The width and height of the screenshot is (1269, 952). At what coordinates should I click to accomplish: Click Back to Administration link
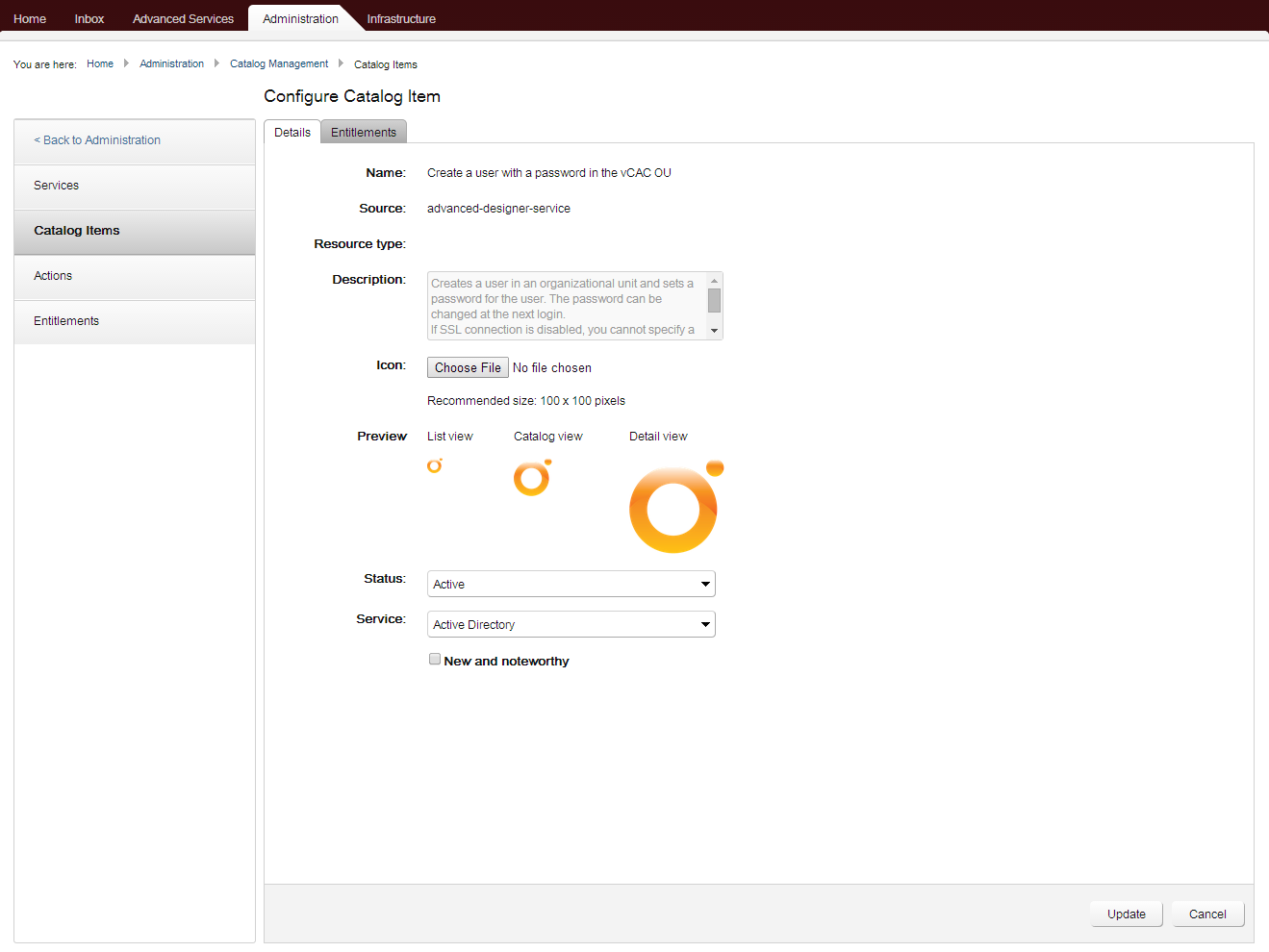click(97, 140)
